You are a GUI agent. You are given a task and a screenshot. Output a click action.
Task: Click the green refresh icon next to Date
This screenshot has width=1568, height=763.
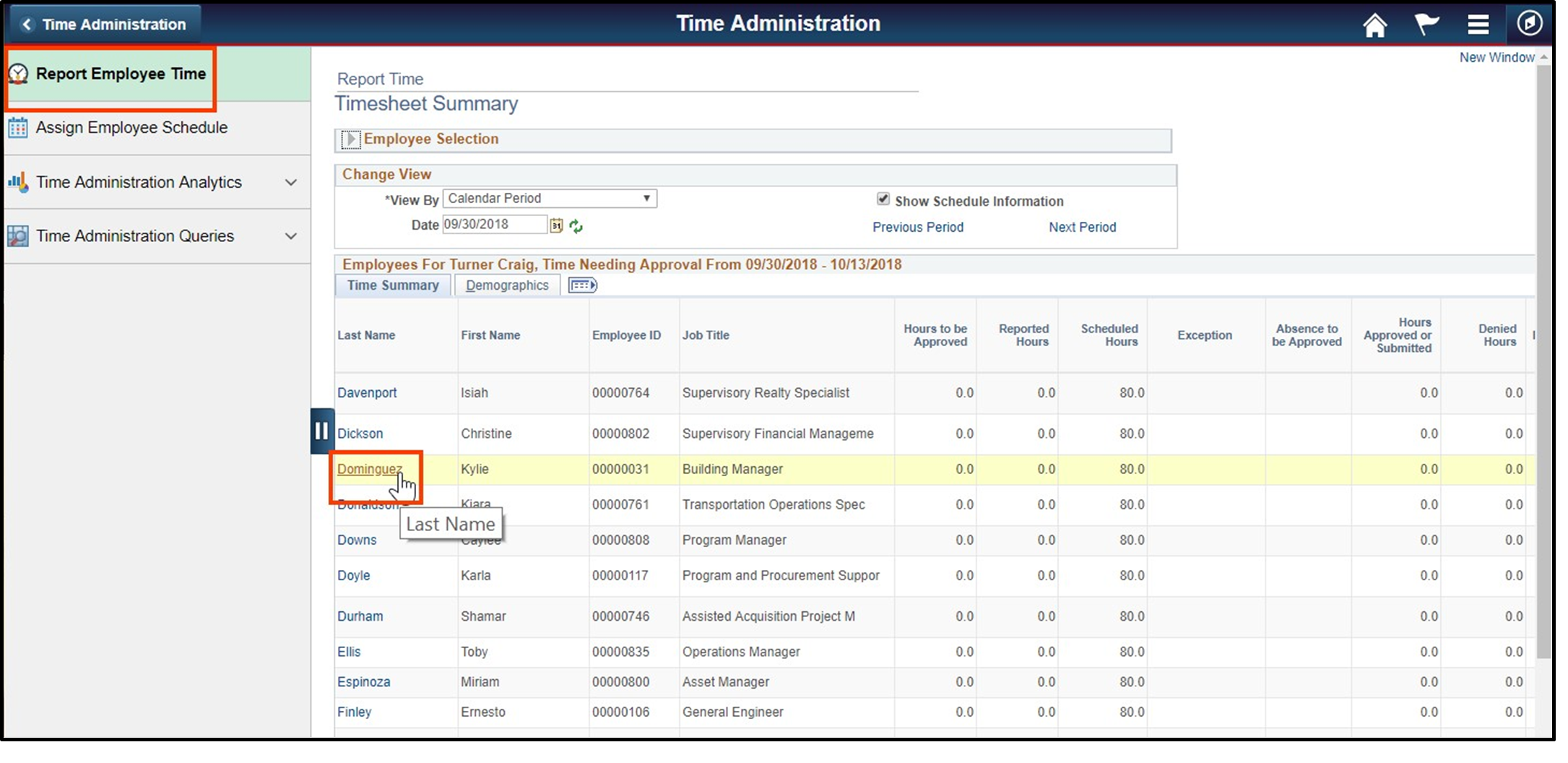point(576,225)
